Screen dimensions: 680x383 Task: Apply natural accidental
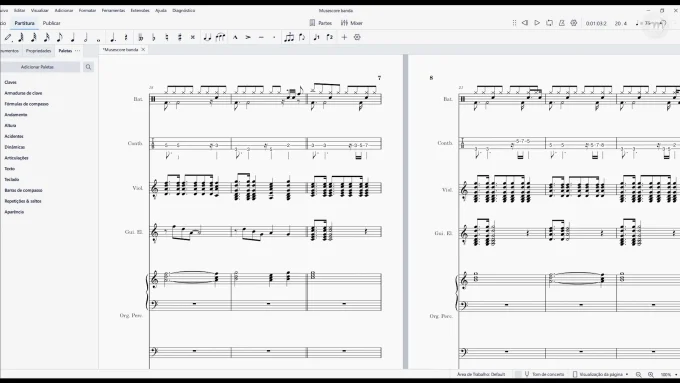[167, 37]
